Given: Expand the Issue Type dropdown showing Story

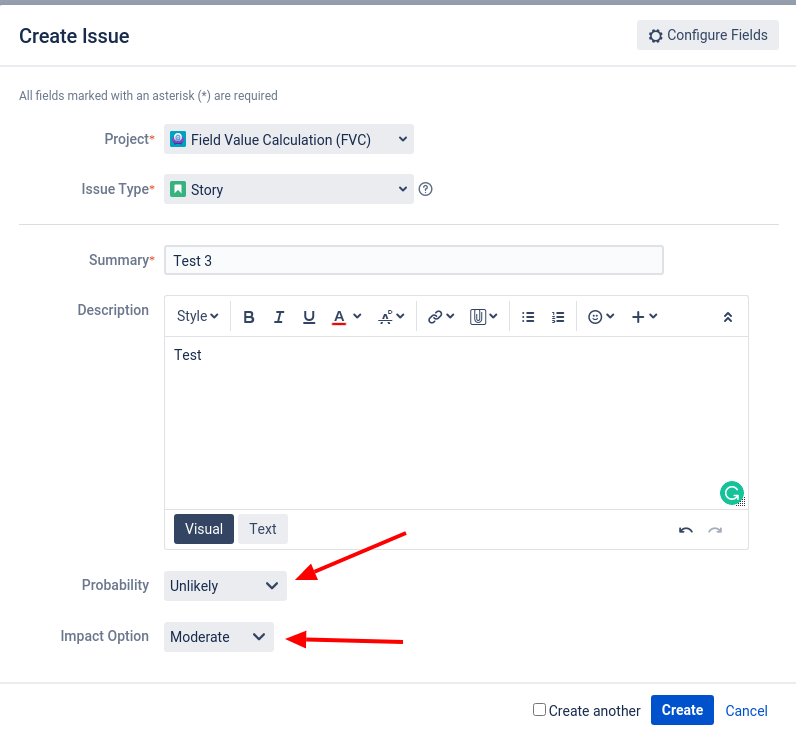Looking at the screenshot, I should click(288, 189).
